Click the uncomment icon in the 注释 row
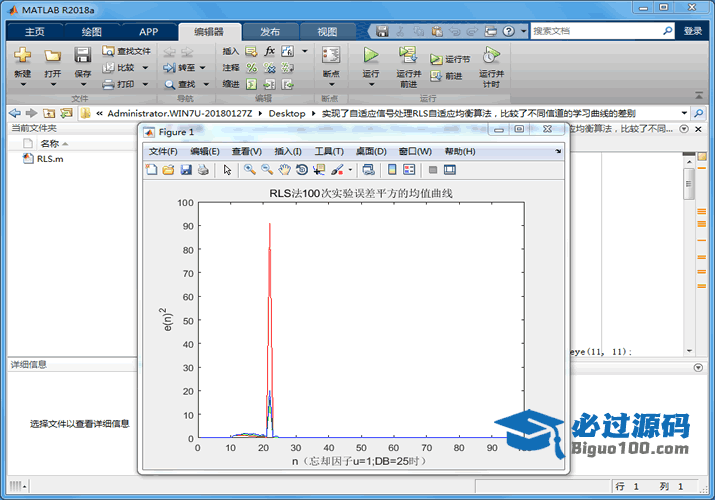This screenshot has width=715, height=500. (269, 68)
